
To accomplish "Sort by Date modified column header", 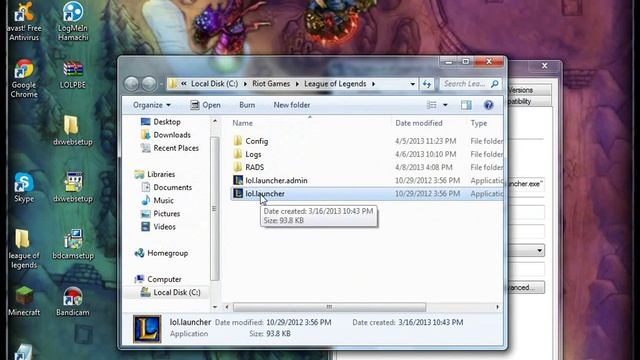I will point(419,123).
